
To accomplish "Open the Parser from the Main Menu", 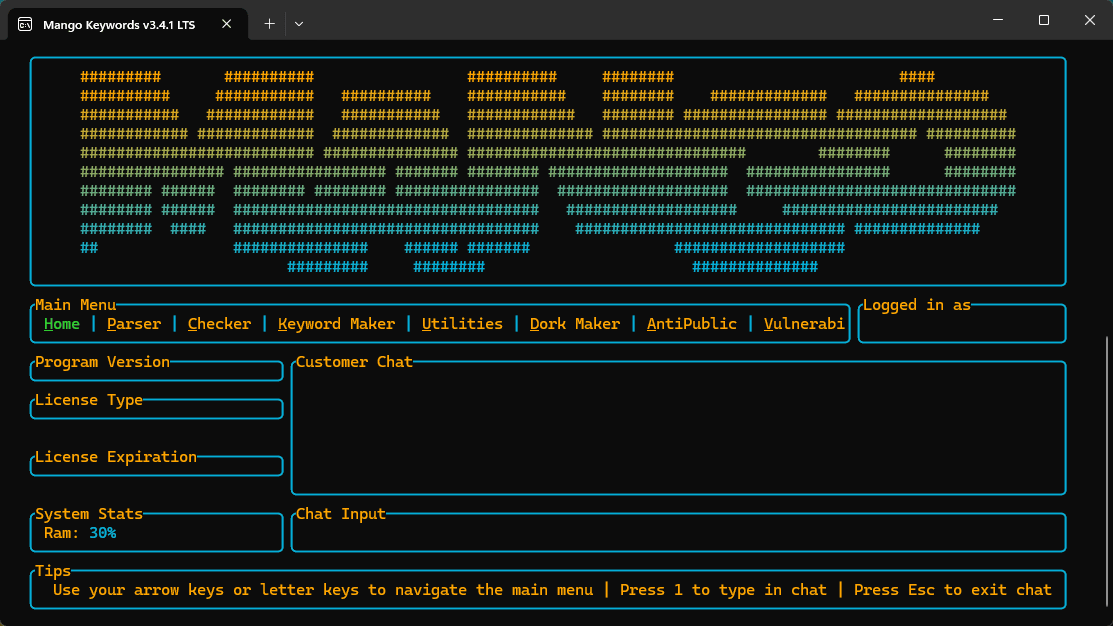I will tap(133, 323).
